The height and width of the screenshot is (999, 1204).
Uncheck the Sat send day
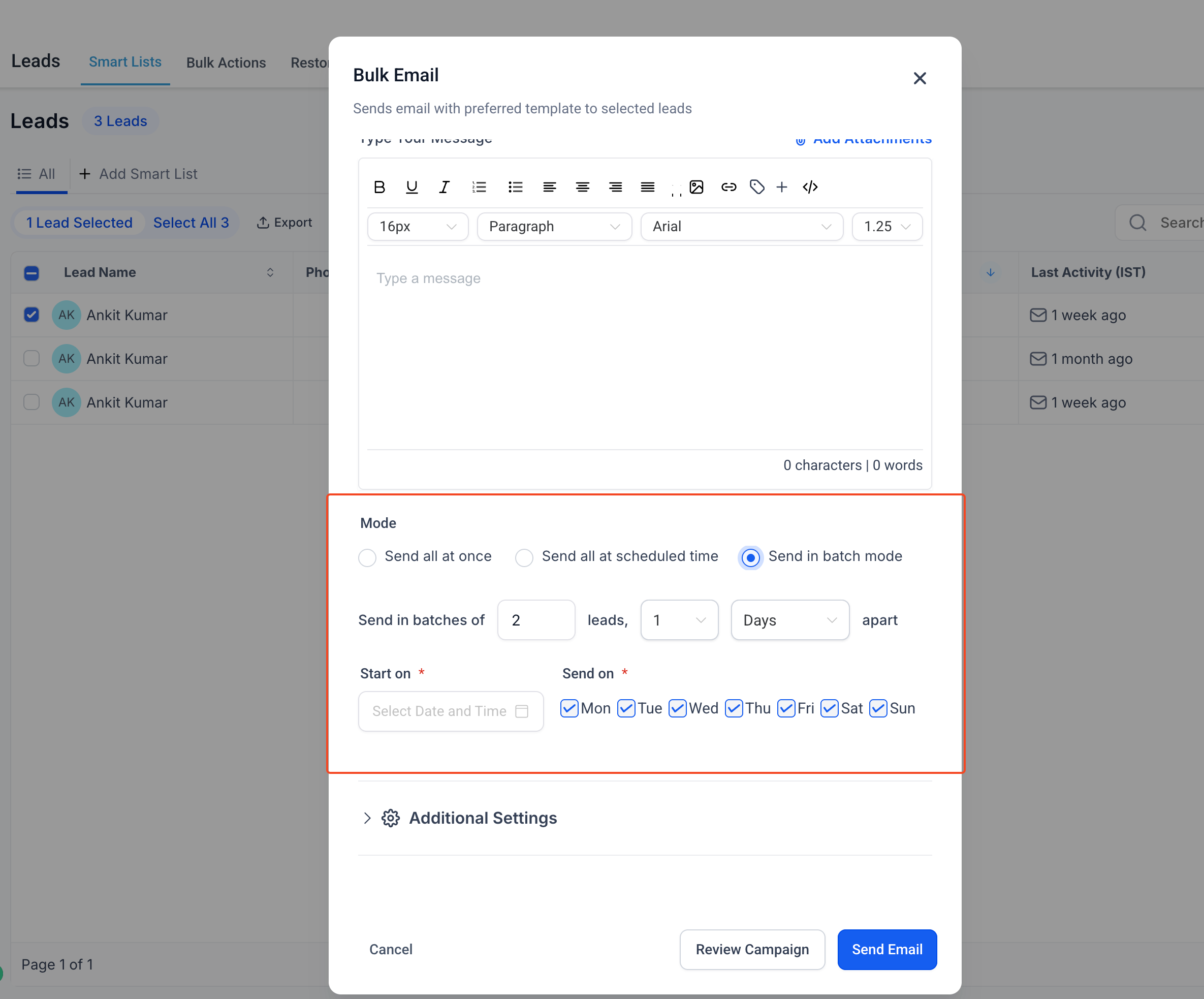coord(829,708)
